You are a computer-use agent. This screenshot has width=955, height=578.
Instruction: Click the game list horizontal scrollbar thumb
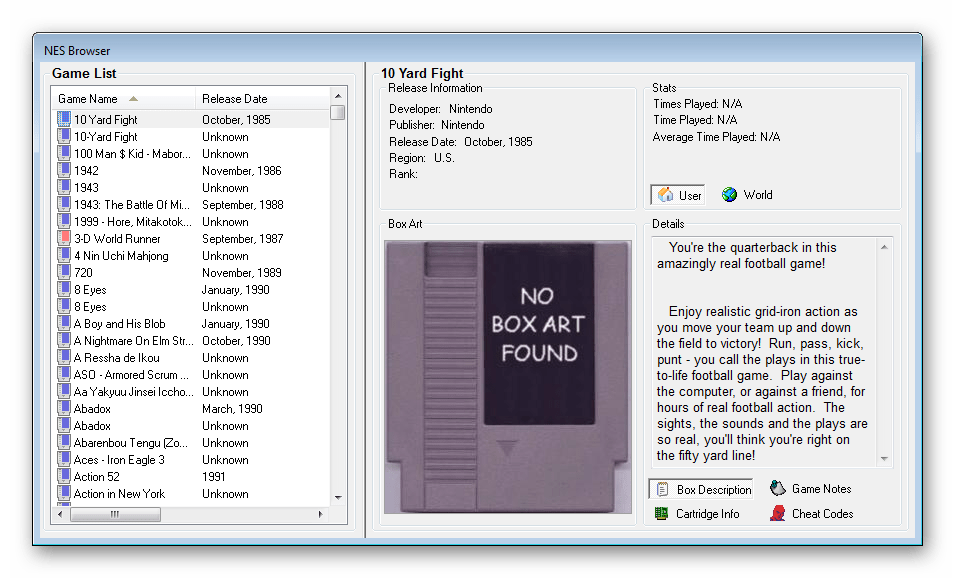coord(114,514)
